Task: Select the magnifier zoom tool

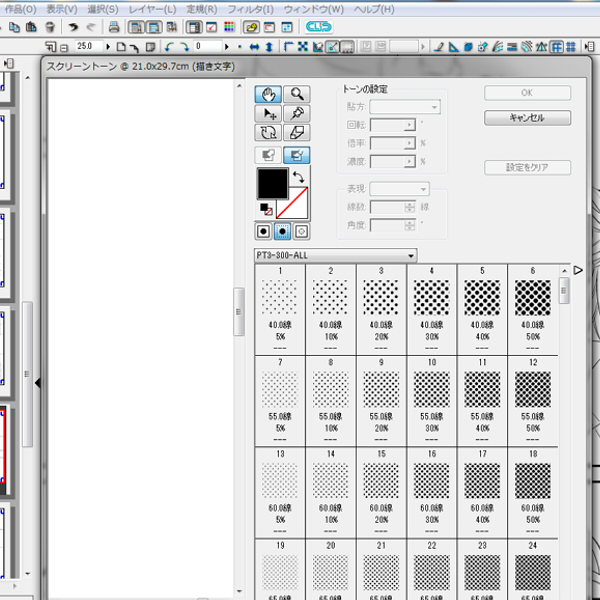Action: click(297, 94)
